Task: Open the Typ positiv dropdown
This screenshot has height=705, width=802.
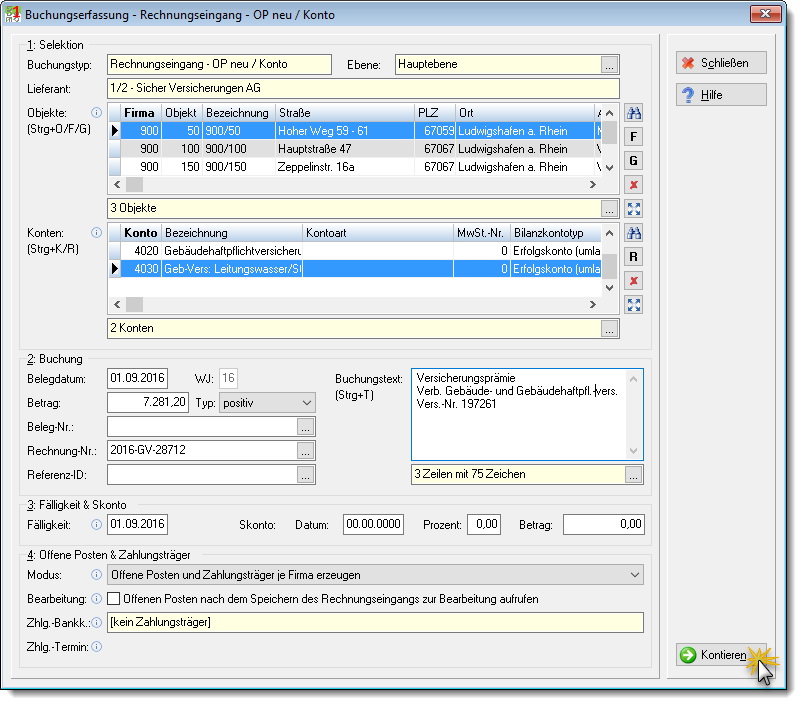Action: [267, 403]
